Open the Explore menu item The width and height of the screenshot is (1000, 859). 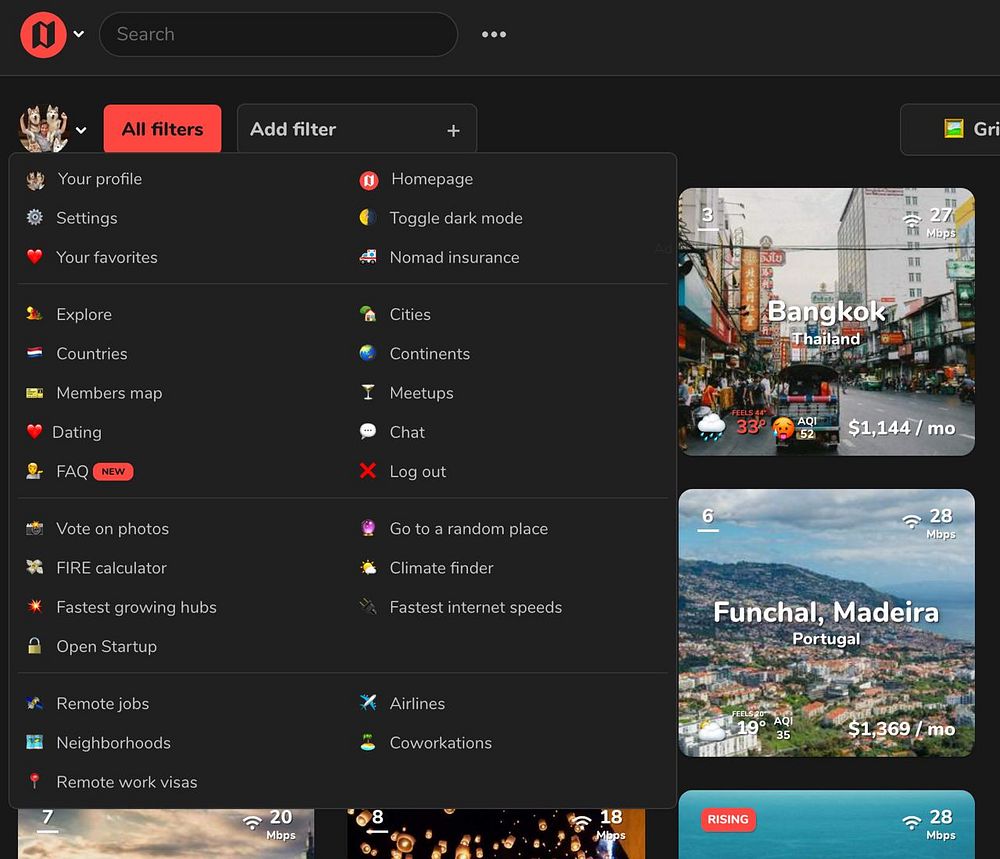84,314
